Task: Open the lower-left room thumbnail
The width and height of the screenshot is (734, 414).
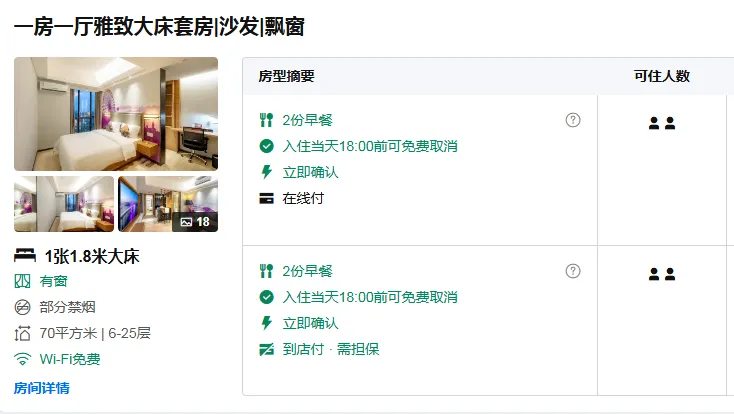Action: (64, 204)
